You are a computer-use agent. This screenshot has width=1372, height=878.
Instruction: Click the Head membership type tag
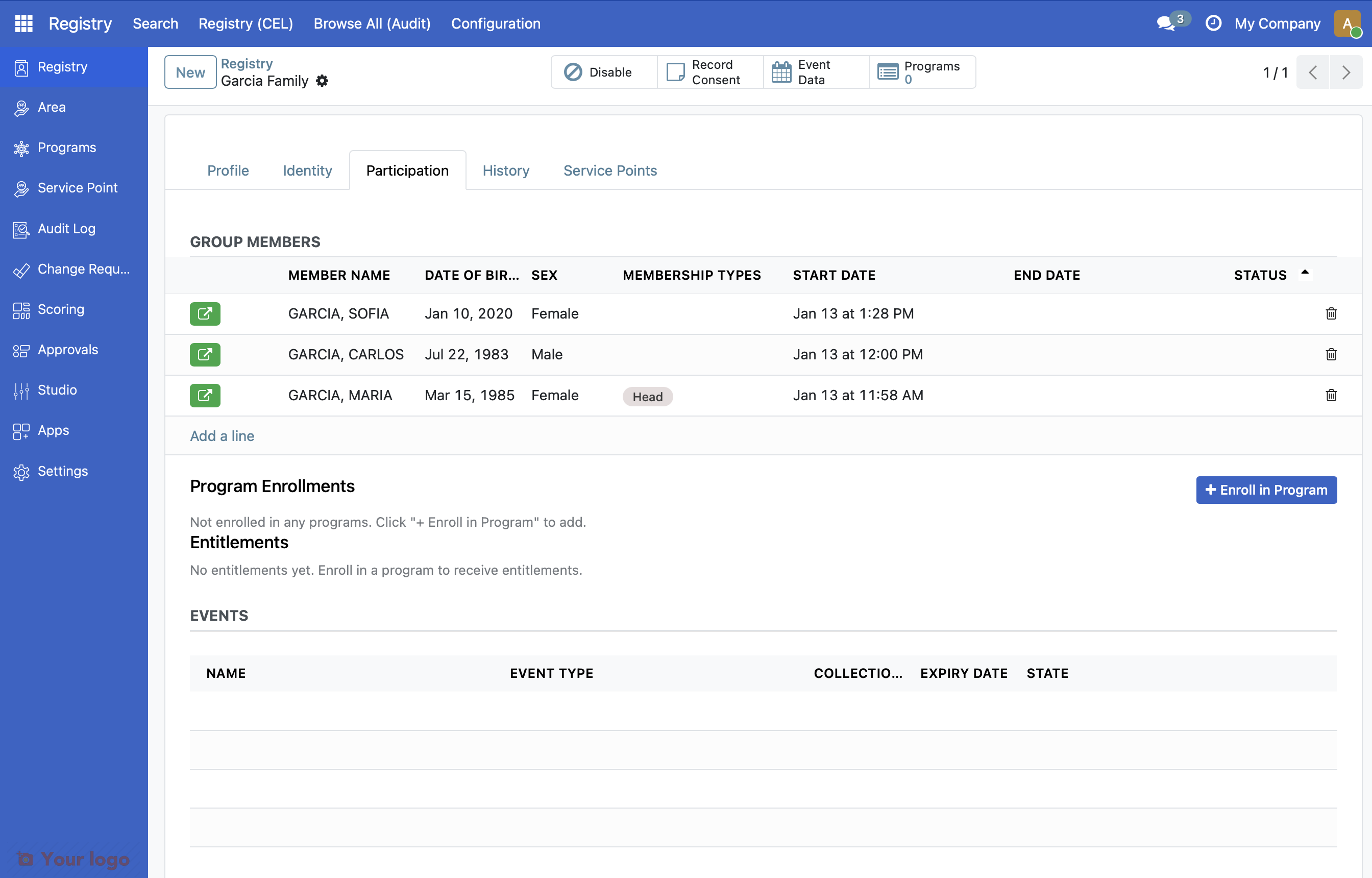[647, 396]
